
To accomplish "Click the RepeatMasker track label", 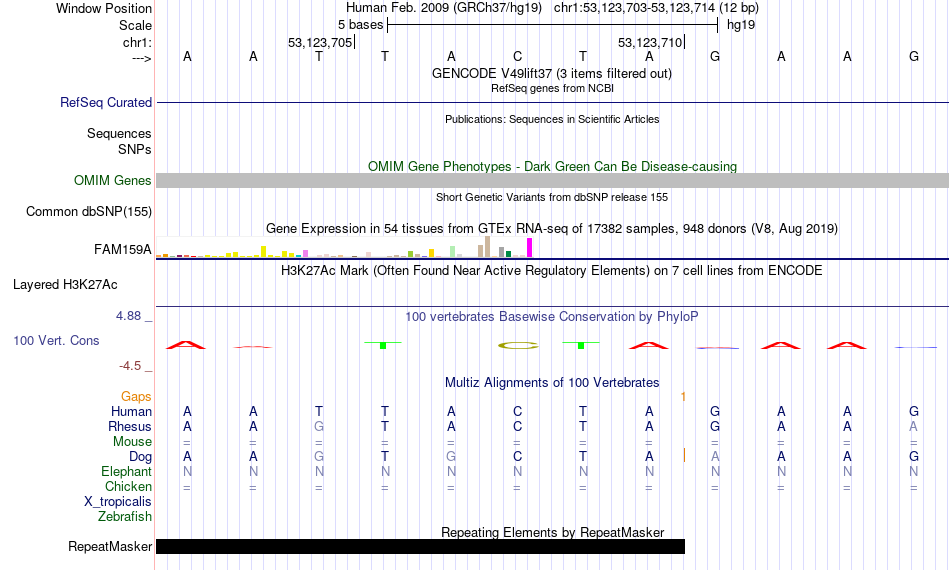I will click(x=110, y=546).
